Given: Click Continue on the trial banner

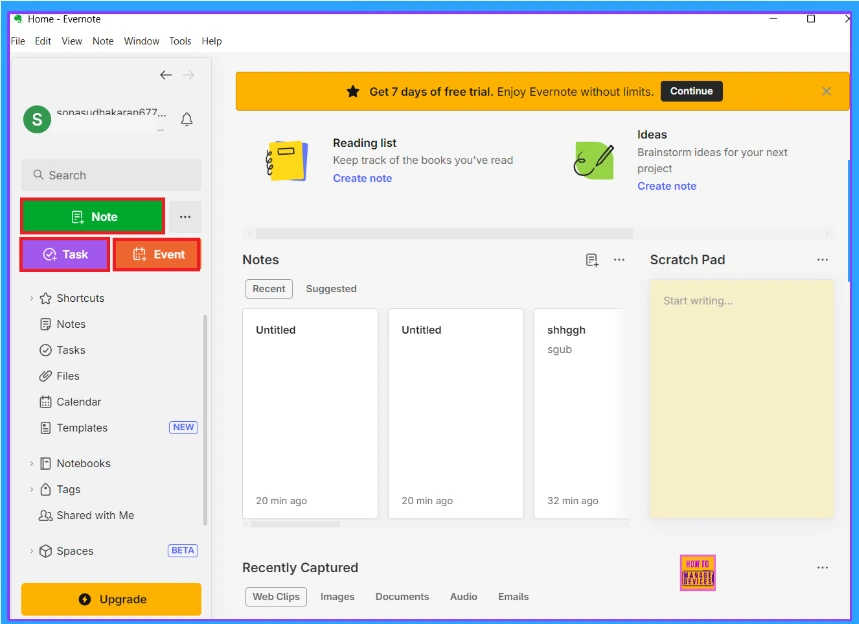Looking at the screenshot, I should click(691, 91).
